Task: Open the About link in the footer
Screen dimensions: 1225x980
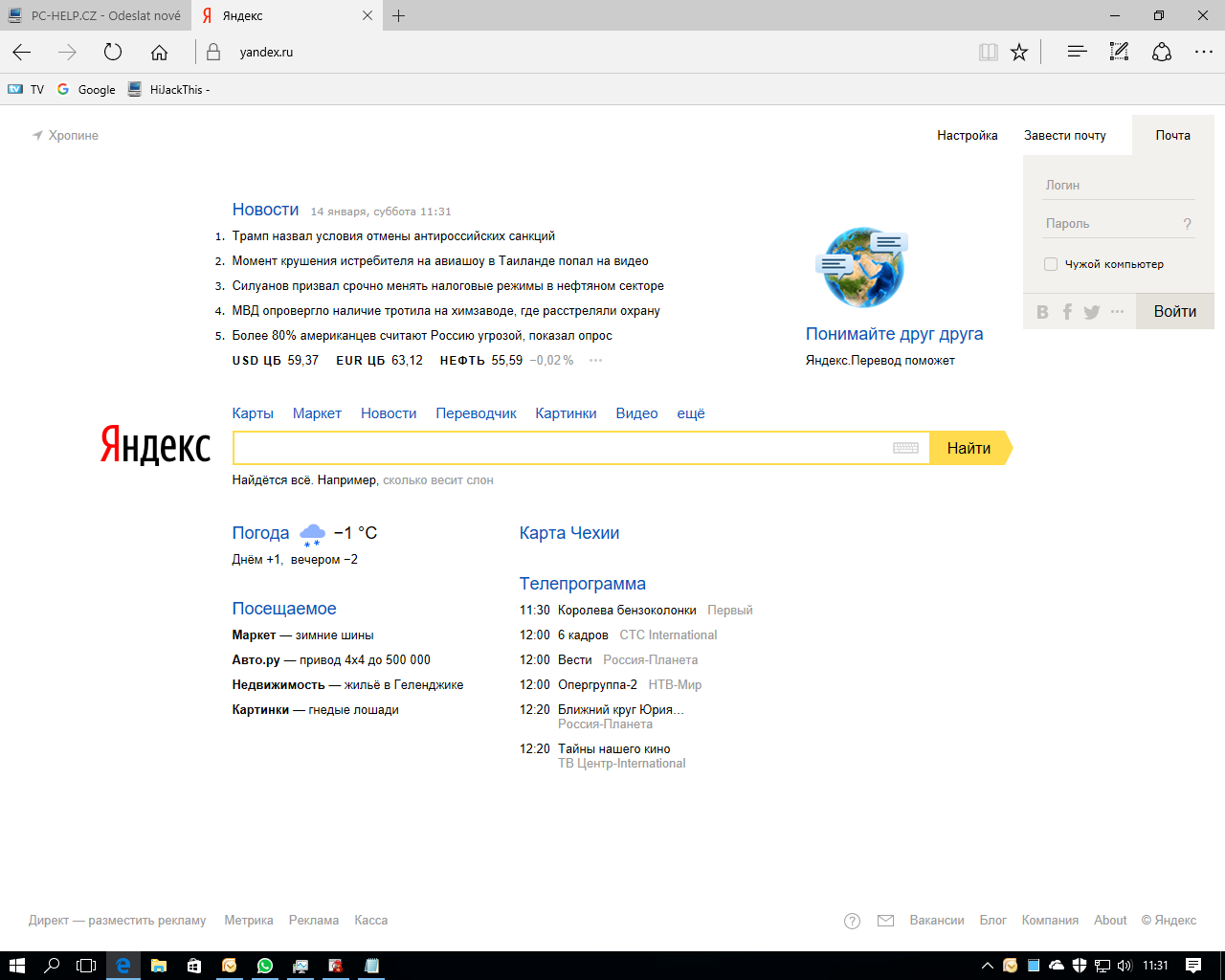Action: (1110, 921)
